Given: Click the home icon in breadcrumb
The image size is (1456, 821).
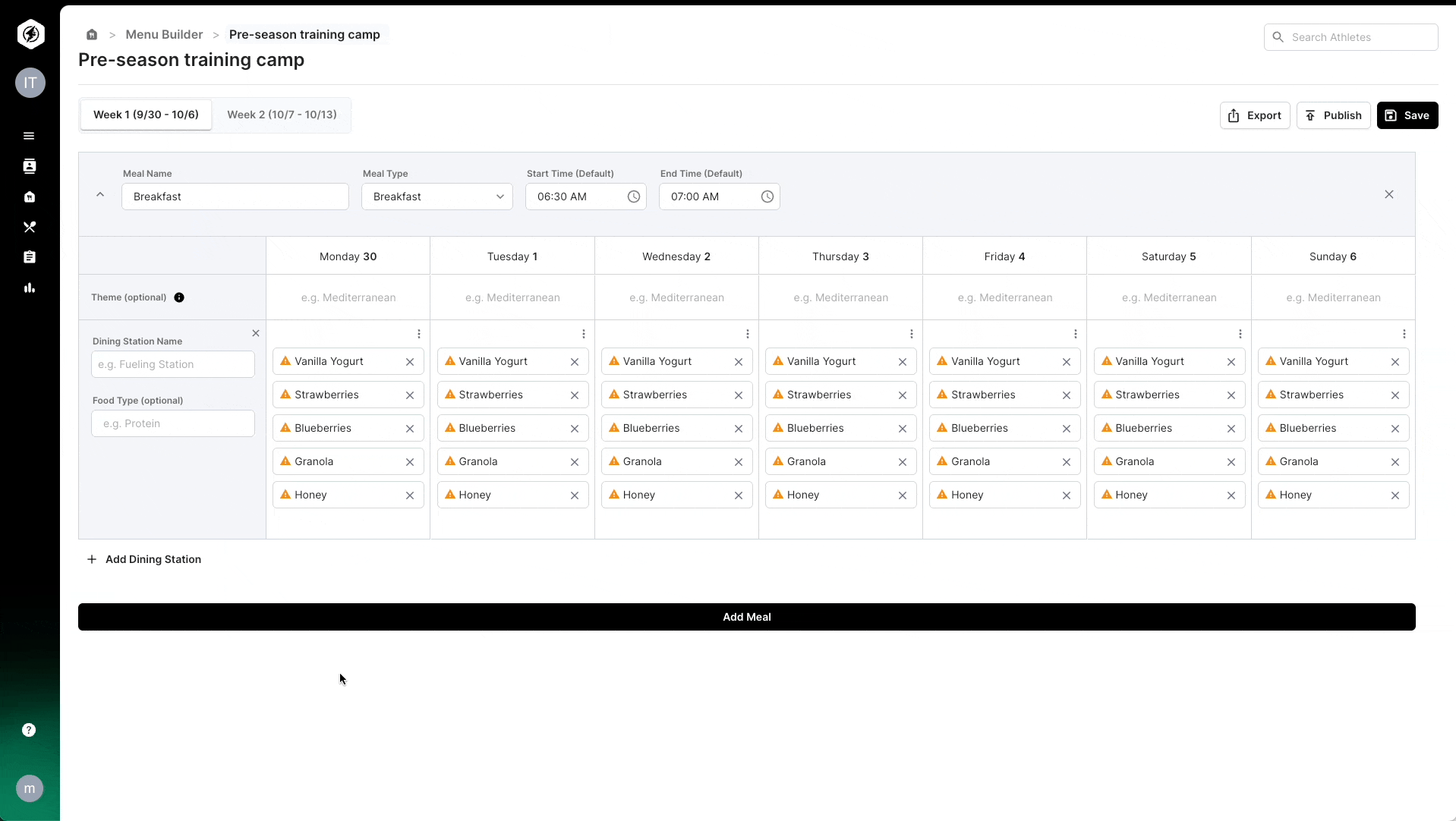Looking at the screenshot, I should (x=92, y=35).
